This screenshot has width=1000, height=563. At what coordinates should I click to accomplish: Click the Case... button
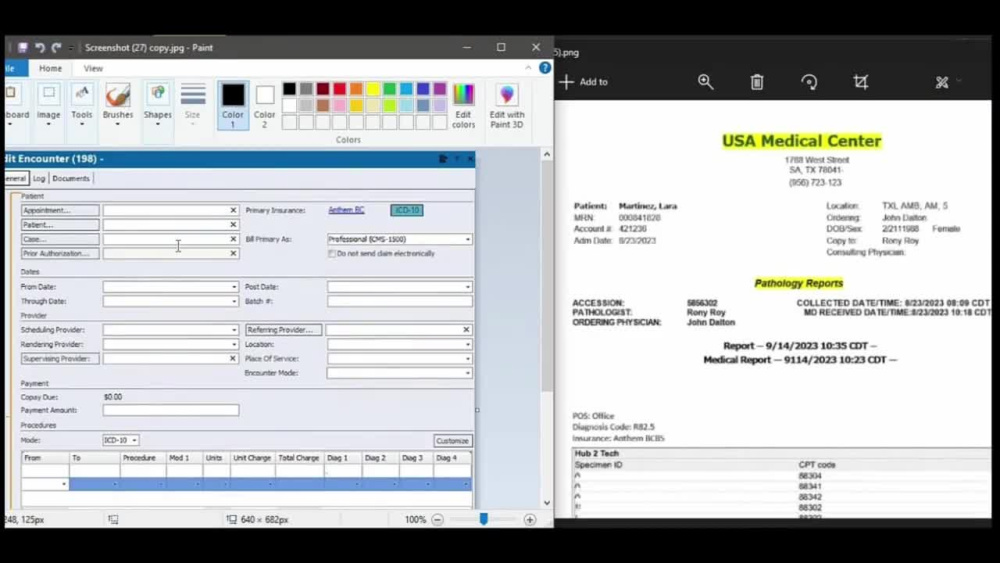pyautogui.click(x=60, y=239)
